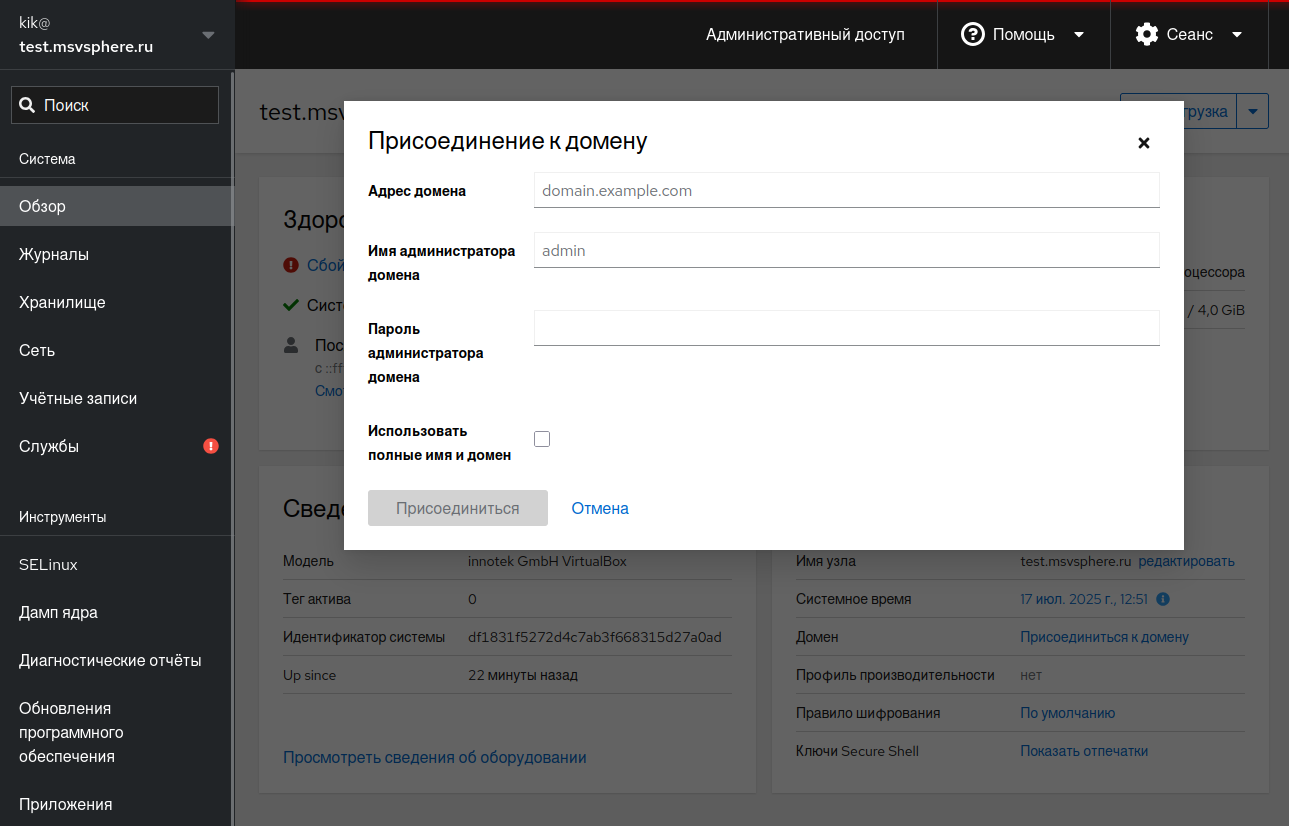
Task: Open the Помощь dropdown menu
Action: click(1023, 34)
